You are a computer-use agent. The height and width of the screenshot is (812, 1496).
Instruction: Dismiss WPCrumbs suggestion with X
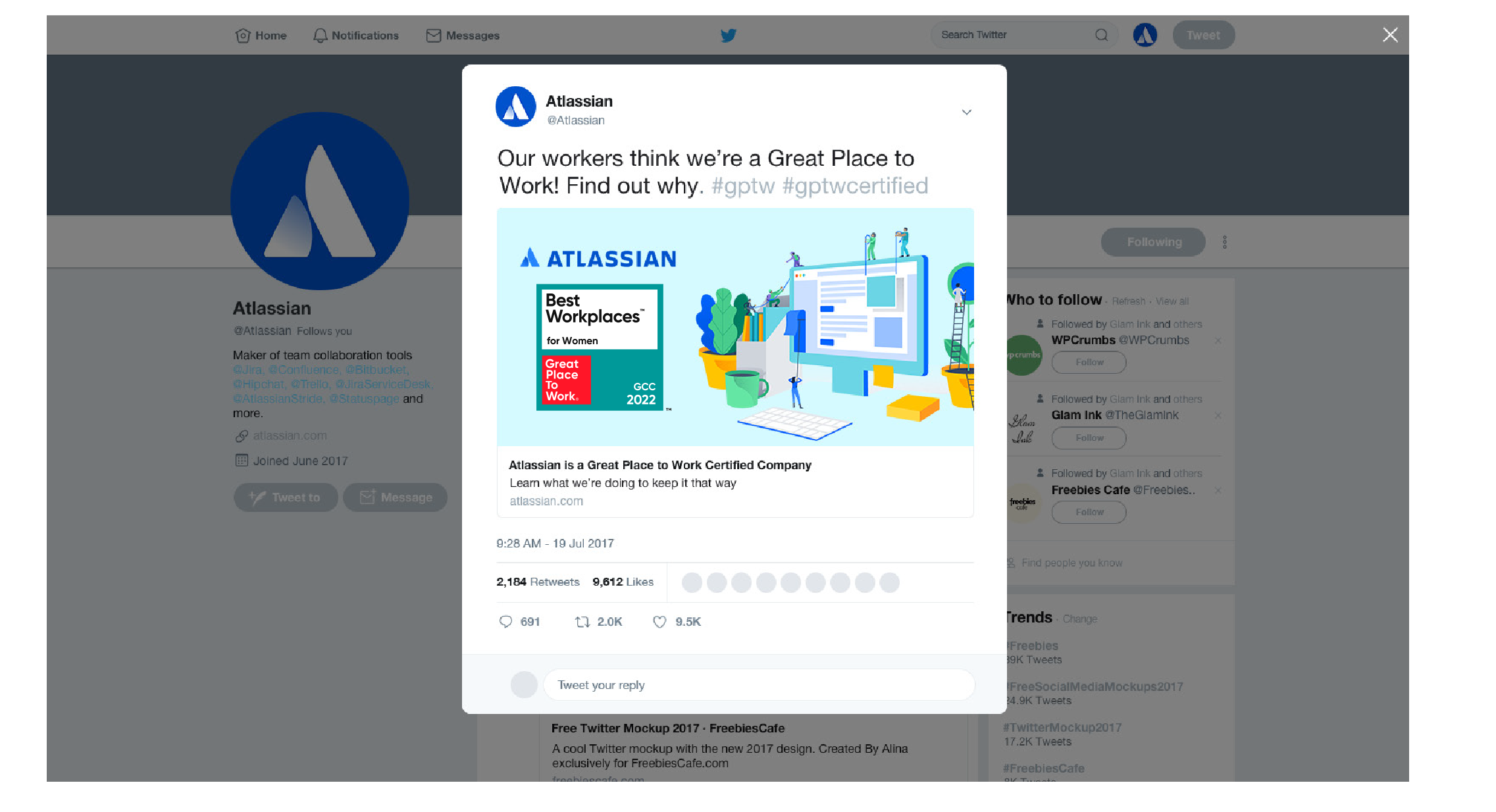point(1218,341)
